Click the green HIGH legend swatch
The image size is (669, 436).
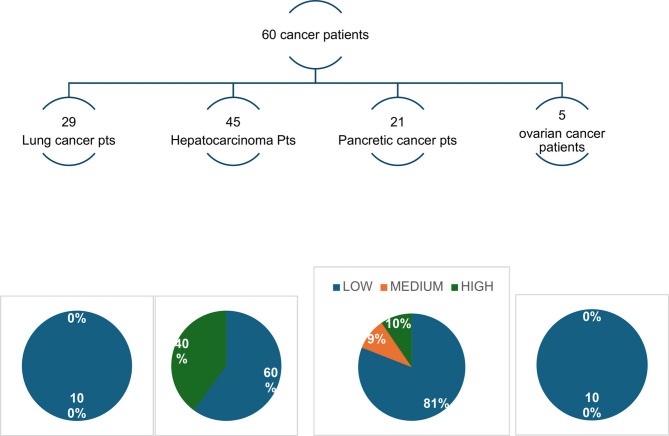coord(454,287)
